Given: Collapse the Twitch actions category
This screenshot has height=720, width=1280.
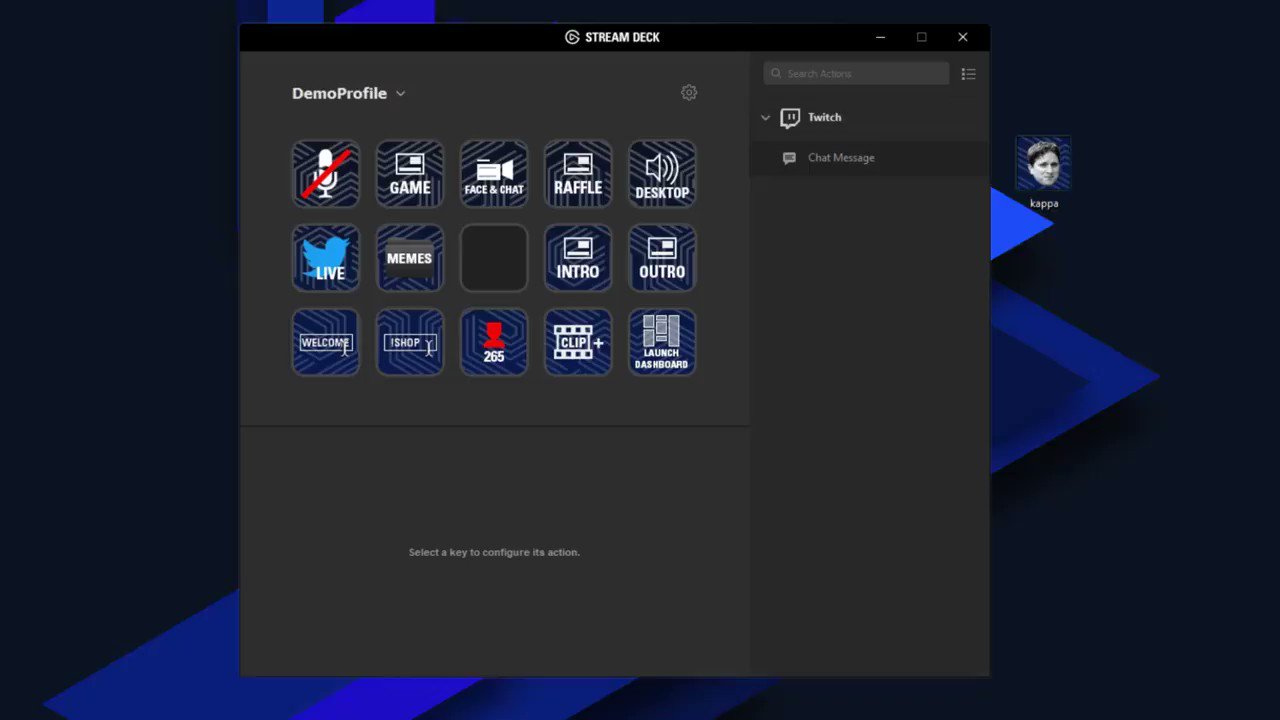Looking at the screenshot, I should [x=766, y=118].
